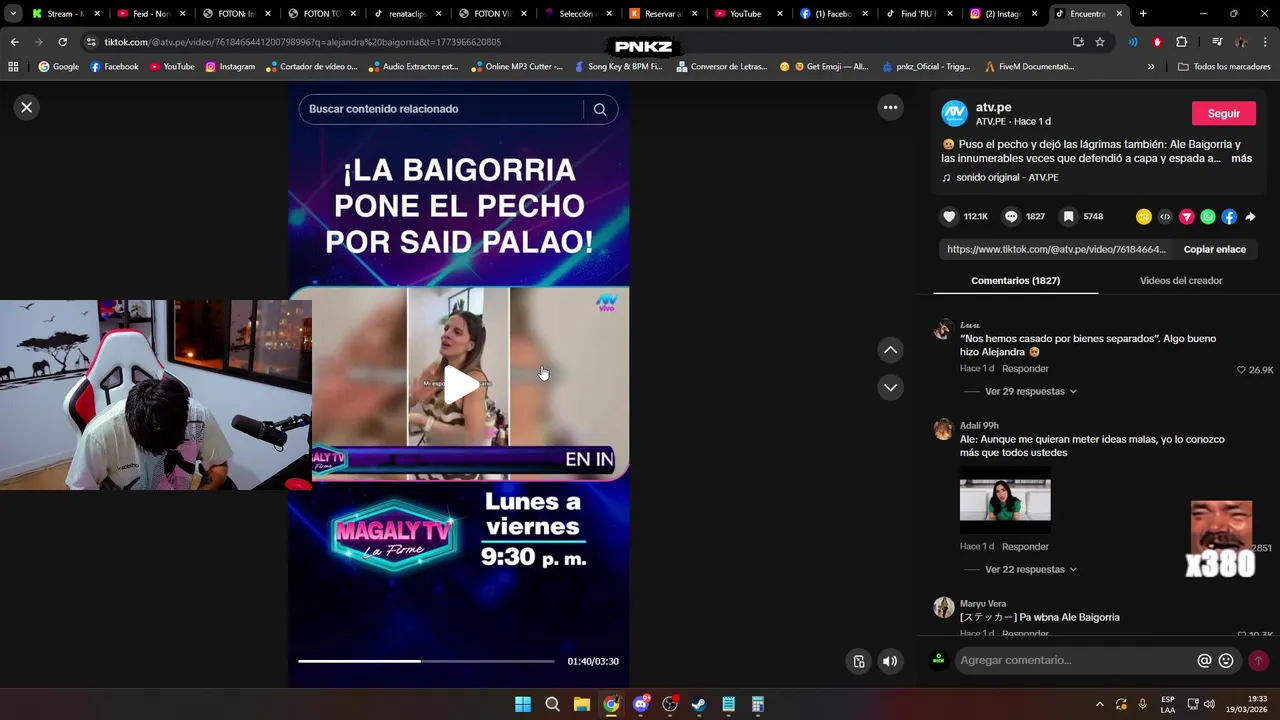This screenshot has width=1280, height=720.
Task: Open the tab search dropdown
Action: tap(13, 14)
